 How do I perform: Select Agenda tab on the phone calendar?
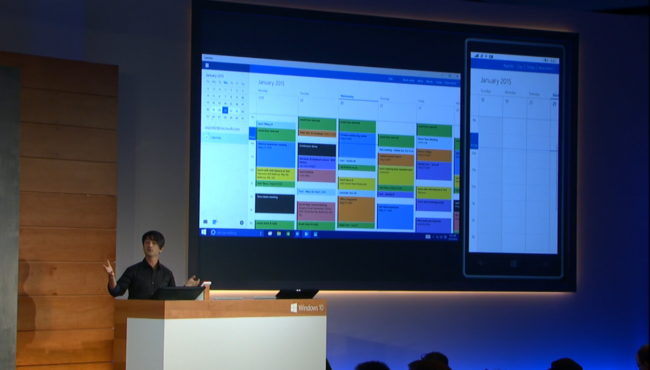click(508, 66)
